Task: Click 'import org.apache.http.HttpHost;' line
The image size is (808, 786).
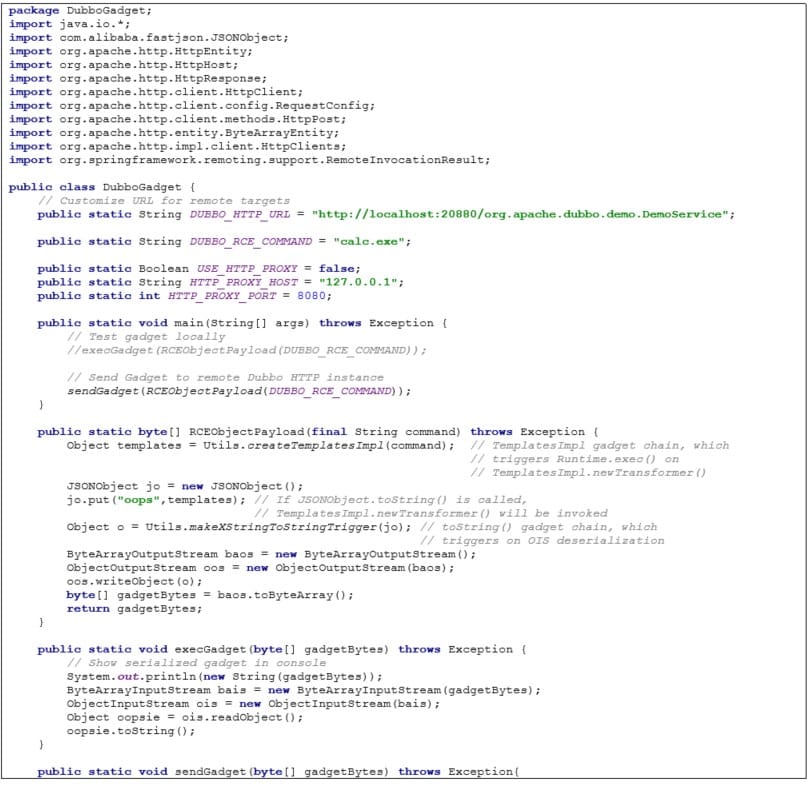Action: pos(123,65)
